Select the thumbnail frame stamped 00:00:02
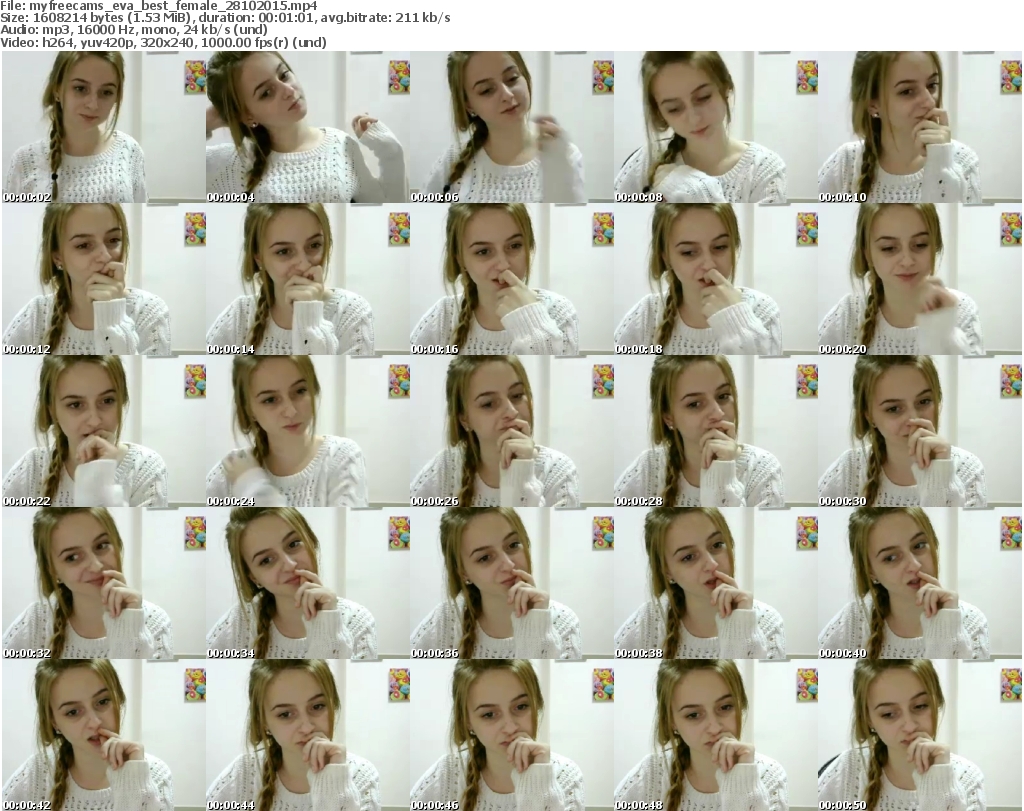 tap(104, 127)
